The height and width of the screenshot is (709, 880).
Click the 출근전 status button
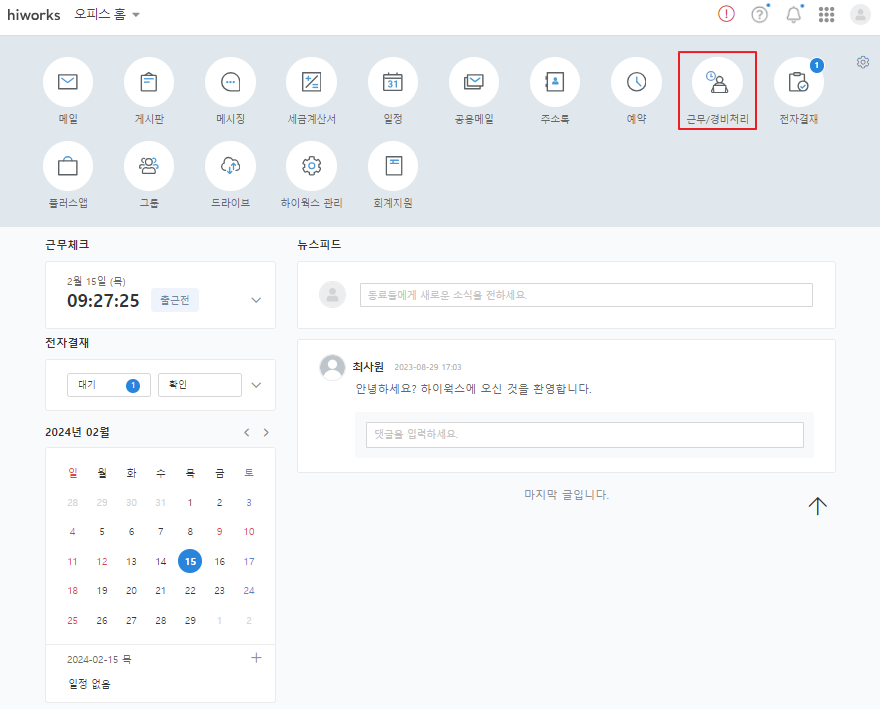(x=175, y=300)
